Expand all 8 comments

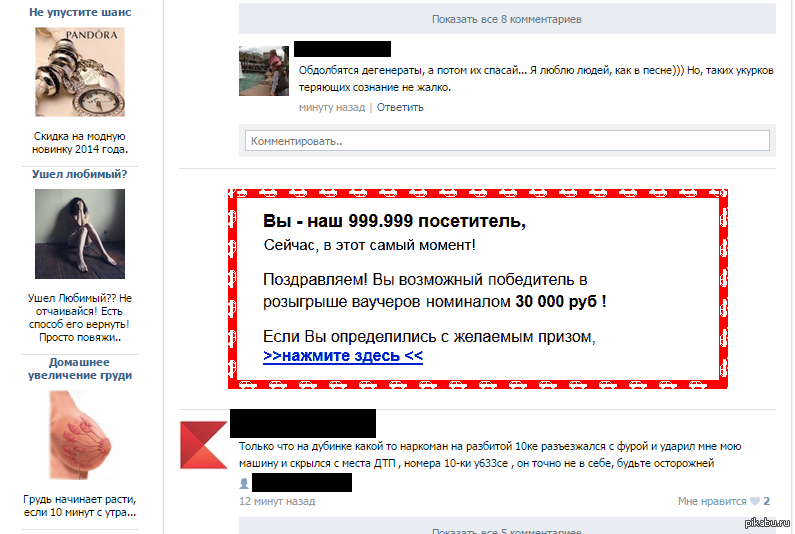tap(507, 19)
